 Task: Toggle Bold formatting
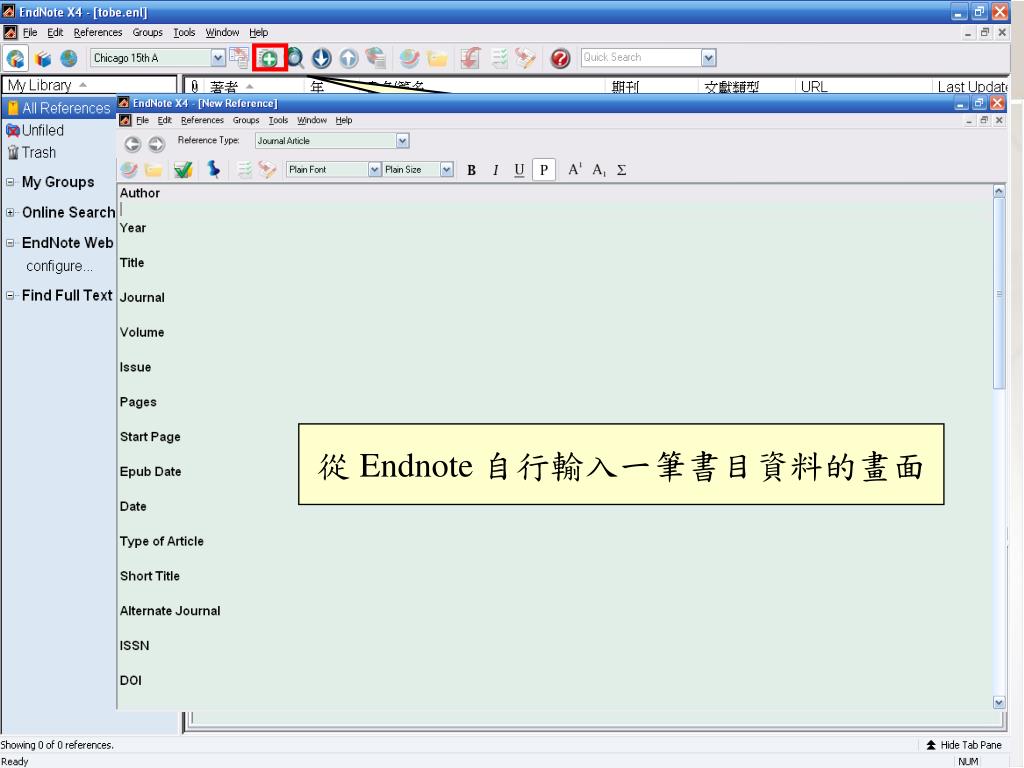coord(472,170)
